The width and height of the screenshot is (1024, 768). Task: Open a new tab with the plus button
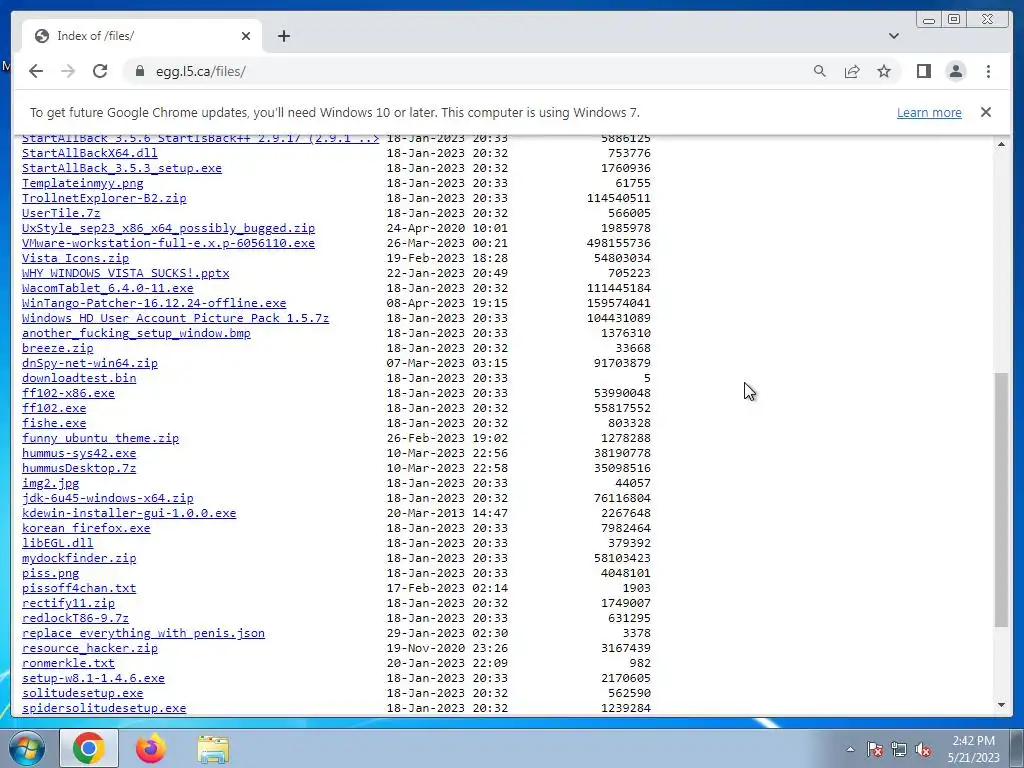(x=283, y=36)
